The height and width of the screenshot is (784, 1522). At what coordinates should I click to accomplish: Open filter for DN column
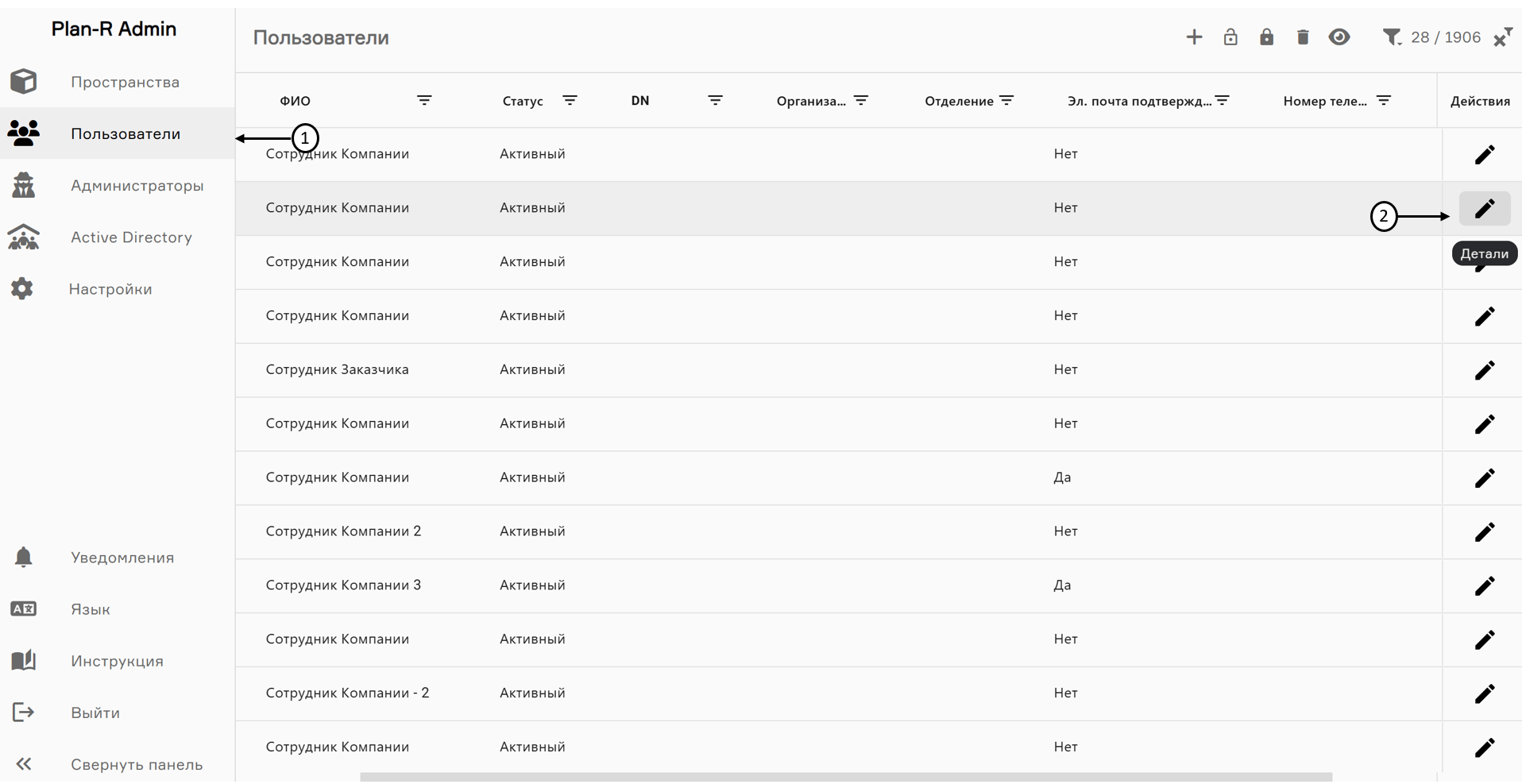[715, 101]
